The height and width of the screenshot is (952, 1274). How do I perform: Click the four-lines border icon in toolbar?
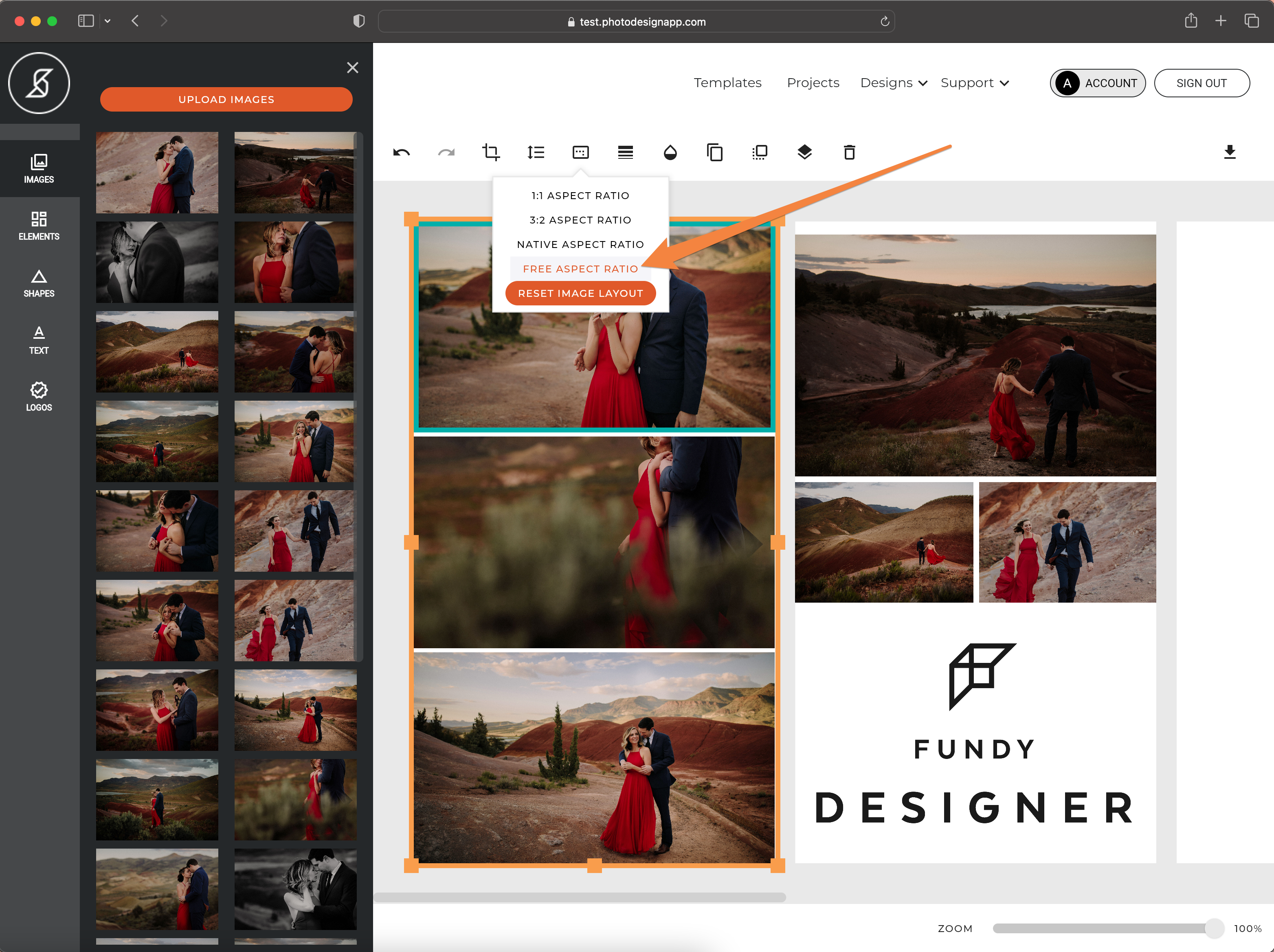[x=626, y=152]
